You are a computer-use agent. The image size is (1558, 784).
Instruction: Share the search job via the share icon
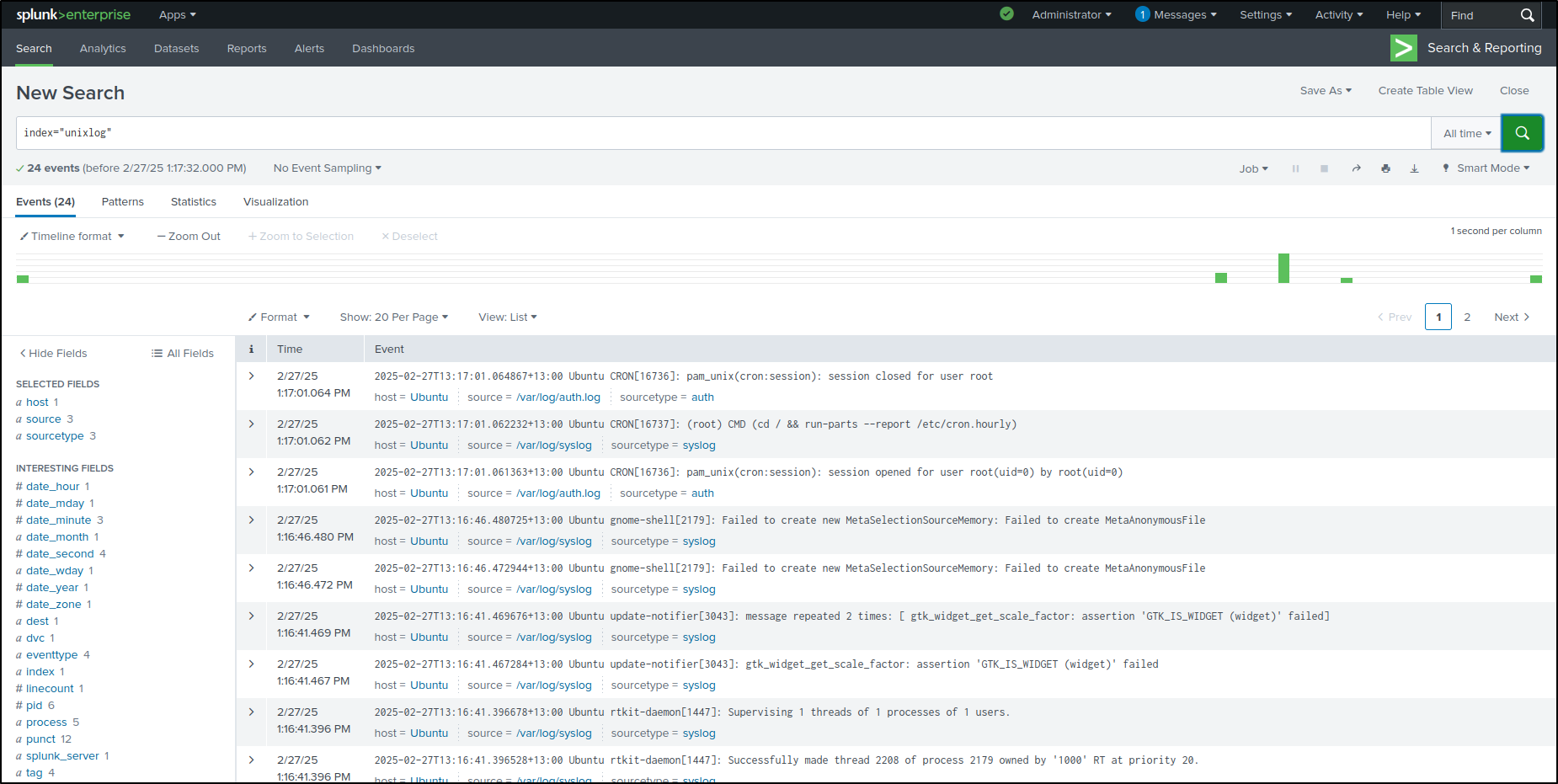(x=1357, y=168)
